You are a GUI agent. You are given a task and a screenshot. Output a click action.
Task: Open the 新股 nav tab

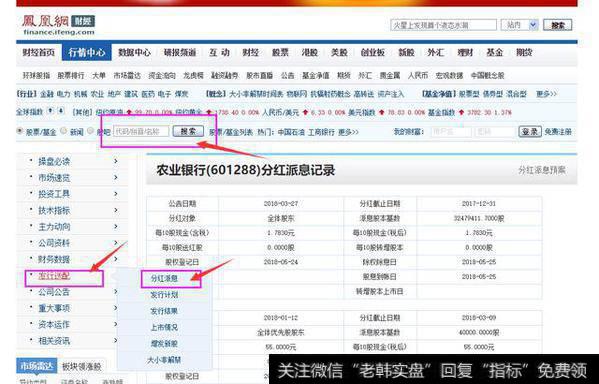coord(406,52)
